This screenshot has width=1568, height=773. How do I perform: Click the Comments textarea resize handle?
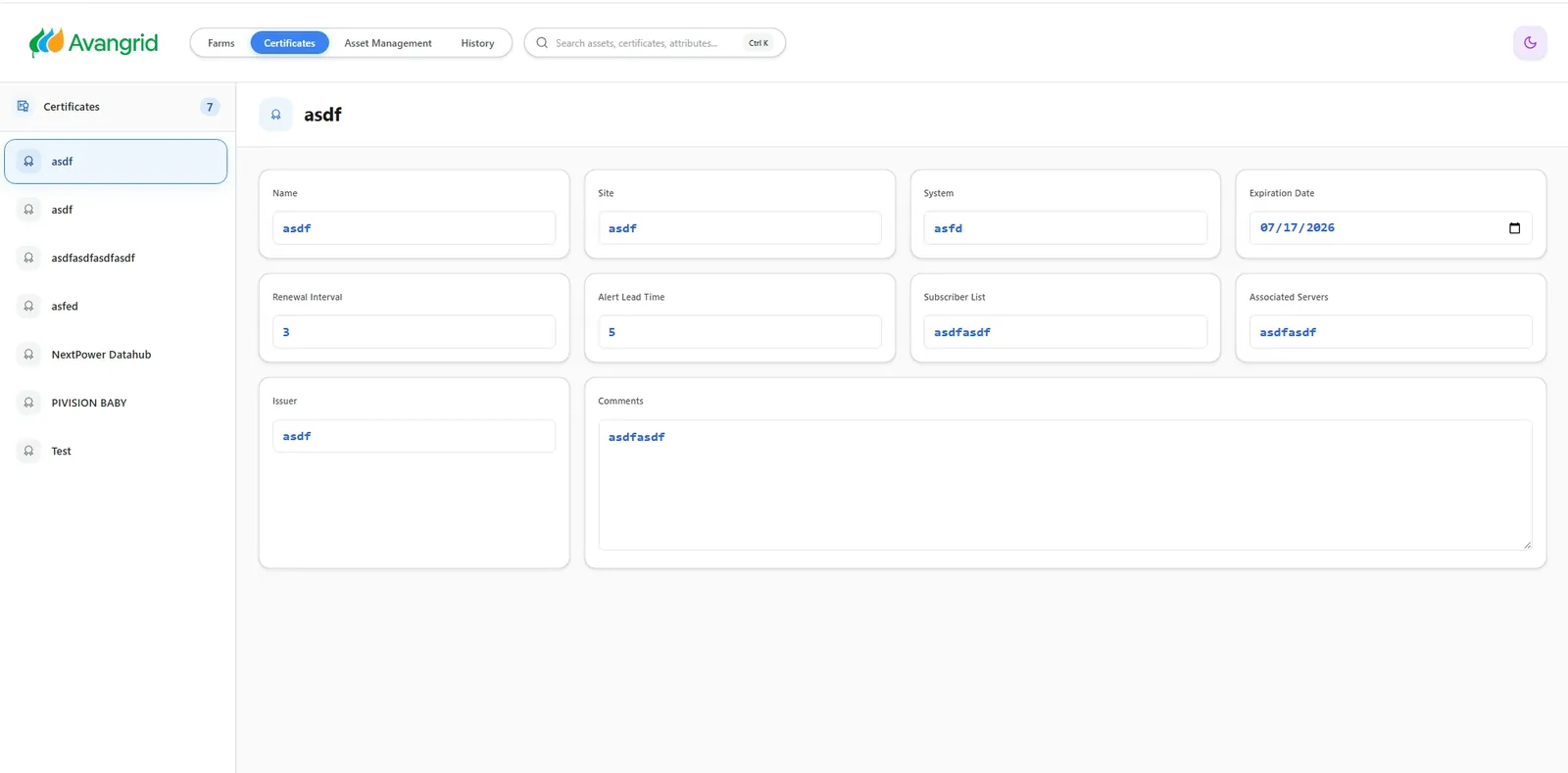pos(1527,545)
